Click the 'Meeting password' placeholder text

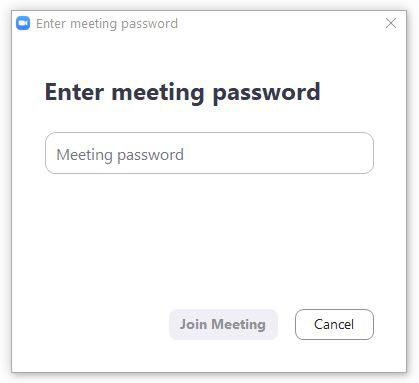(120, 155)
